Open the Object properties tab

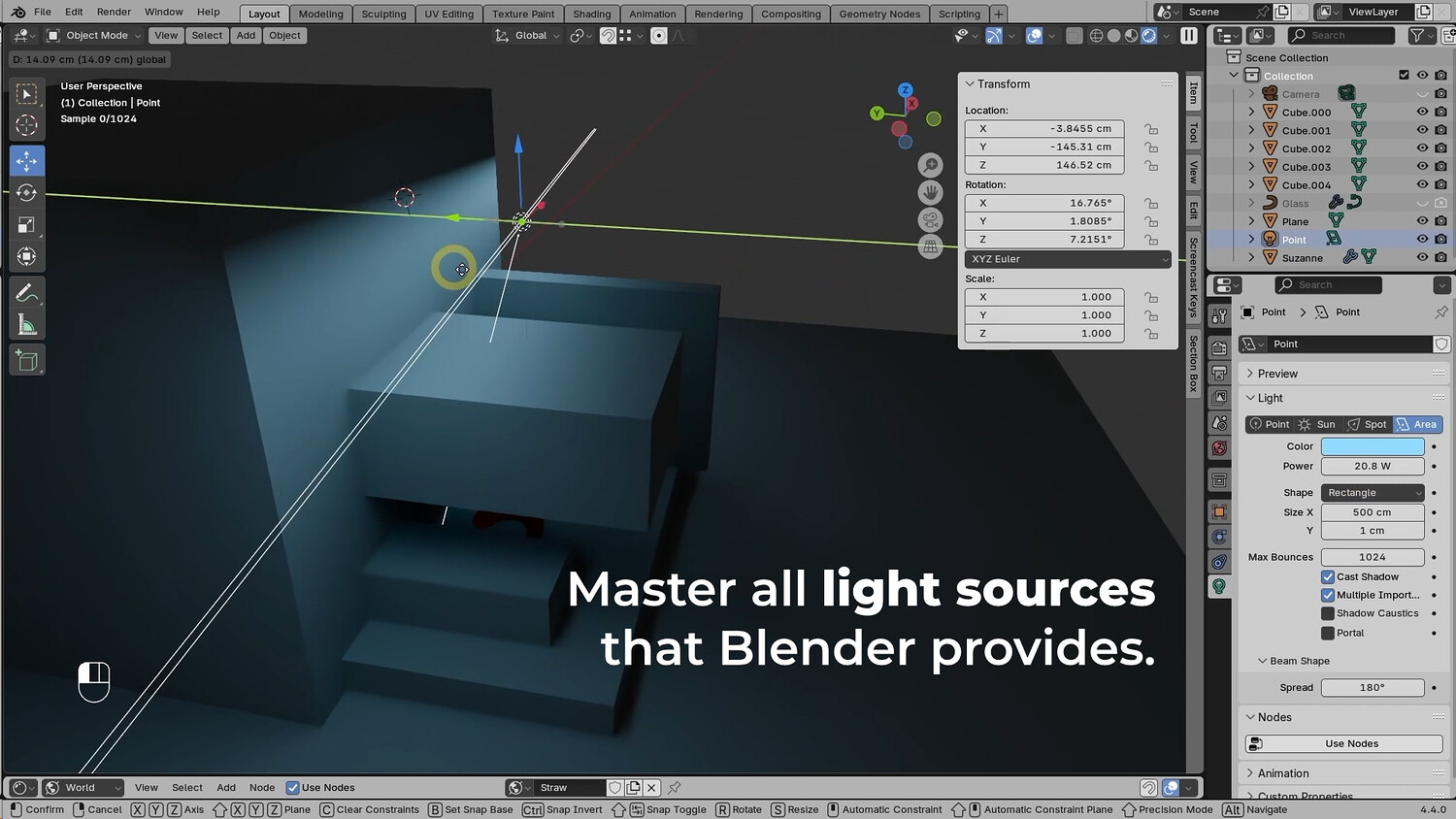[1220, 511]
